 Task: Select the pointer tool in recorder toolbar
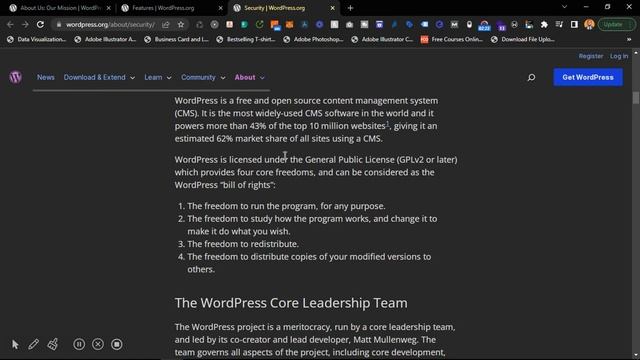tap(15, 344)
